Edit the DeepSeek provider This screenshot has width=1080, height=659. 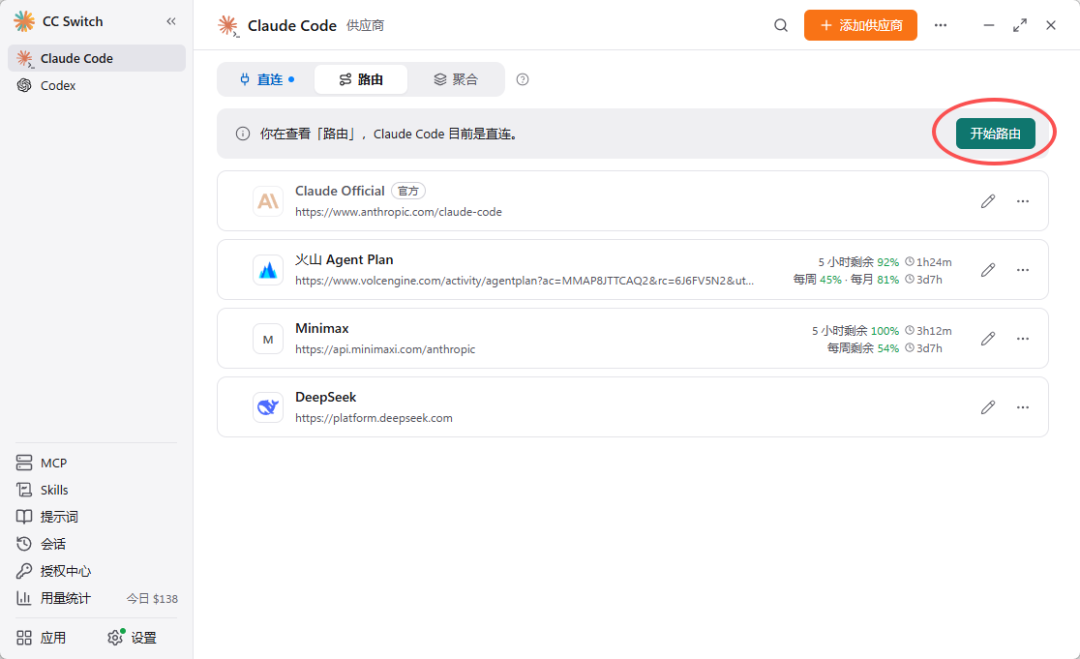988,408
